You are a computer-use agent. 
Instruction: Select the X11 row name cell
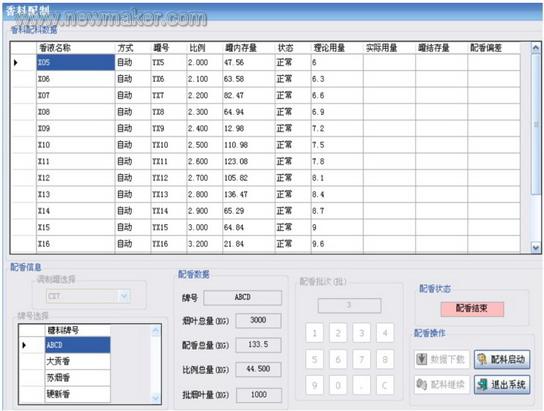click(76, 161)
